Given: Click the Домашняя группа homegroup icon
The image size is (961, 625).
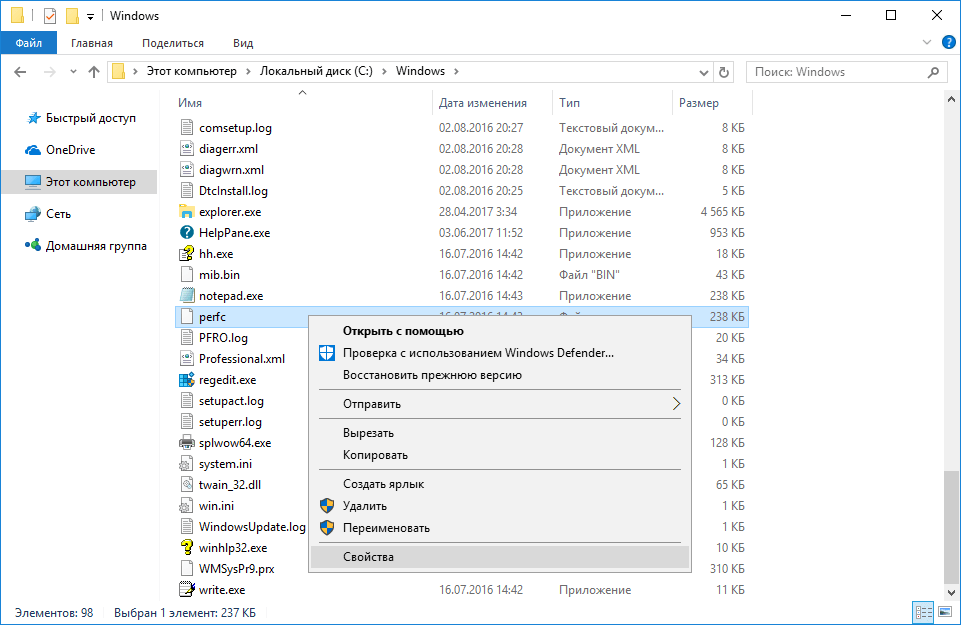Looking at the screenshot, I should point(32,245).
